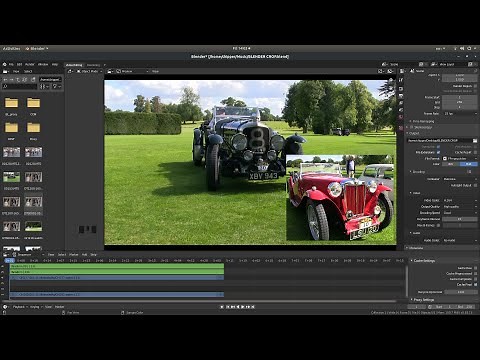
Task: Go forward in file browser history
Action: [12, 80]
